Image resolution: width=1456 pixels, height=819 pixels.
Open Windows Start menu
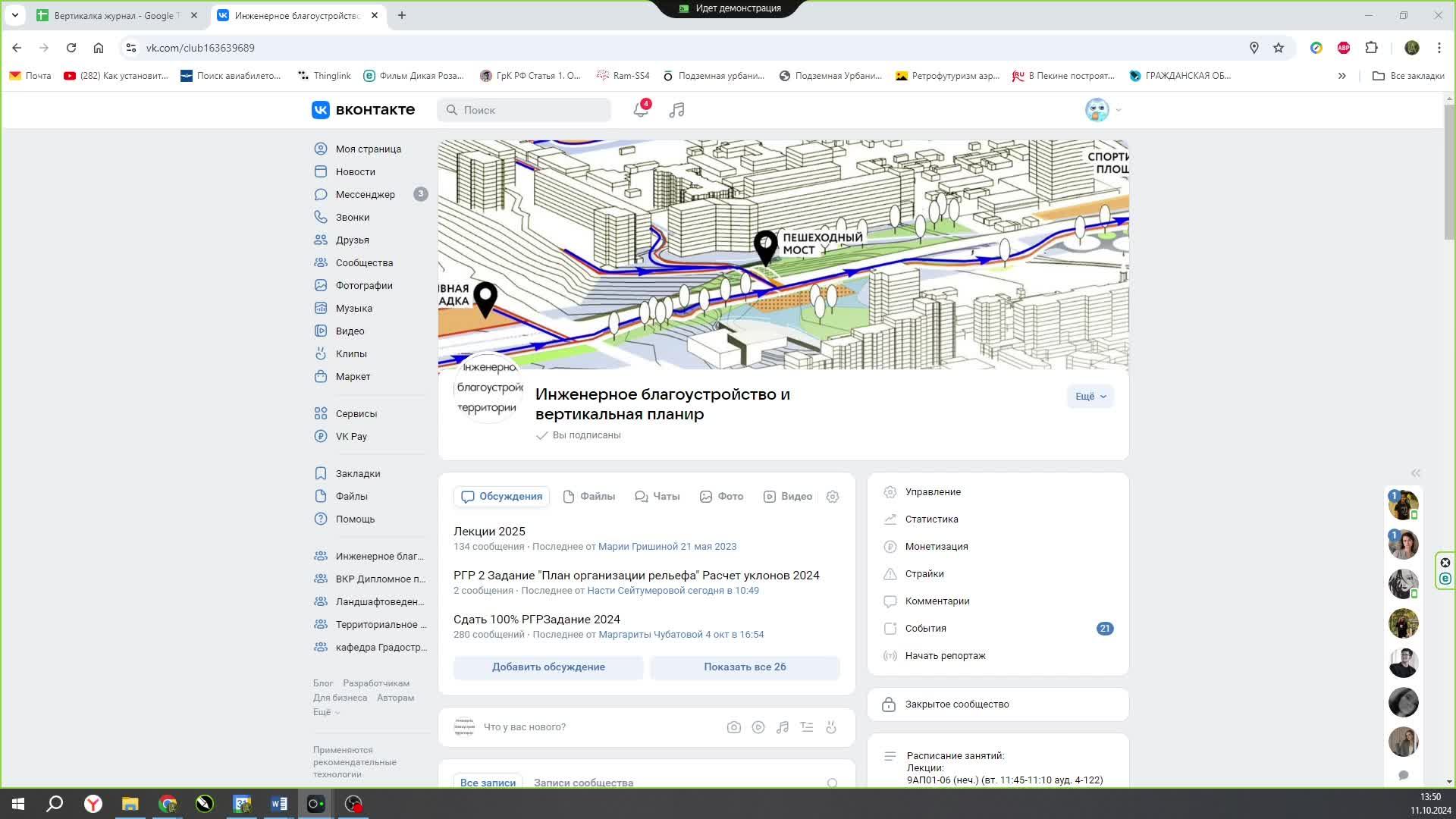coord(18,804)
